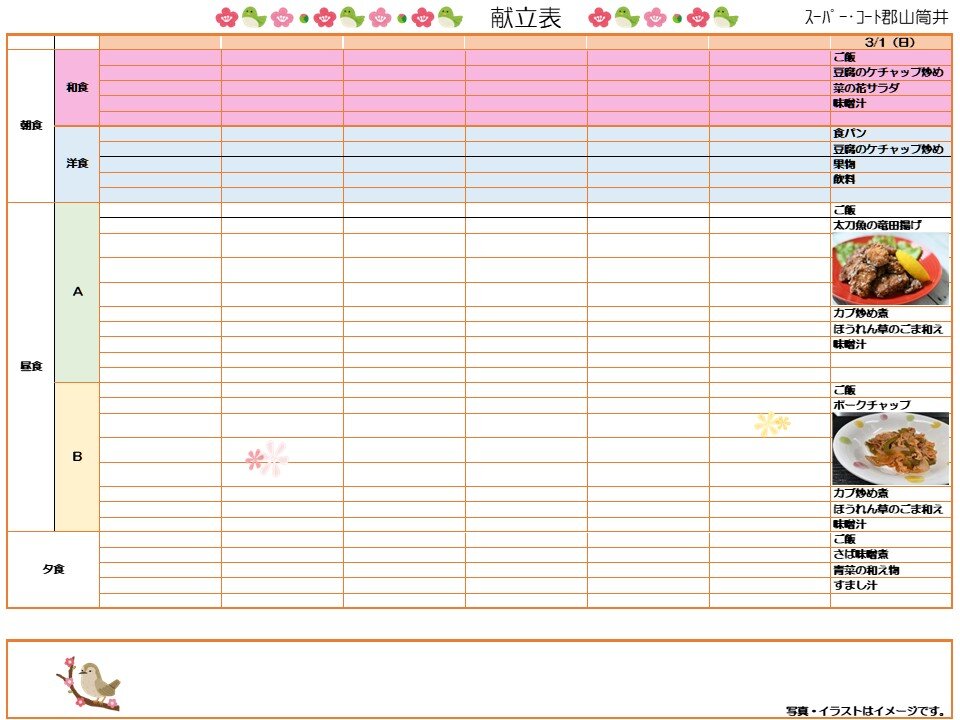Viewport: 960px width, 720px height.
Task: Open the 太刀魚の竜田揚げ dish photo
Action: click(890, 269)
